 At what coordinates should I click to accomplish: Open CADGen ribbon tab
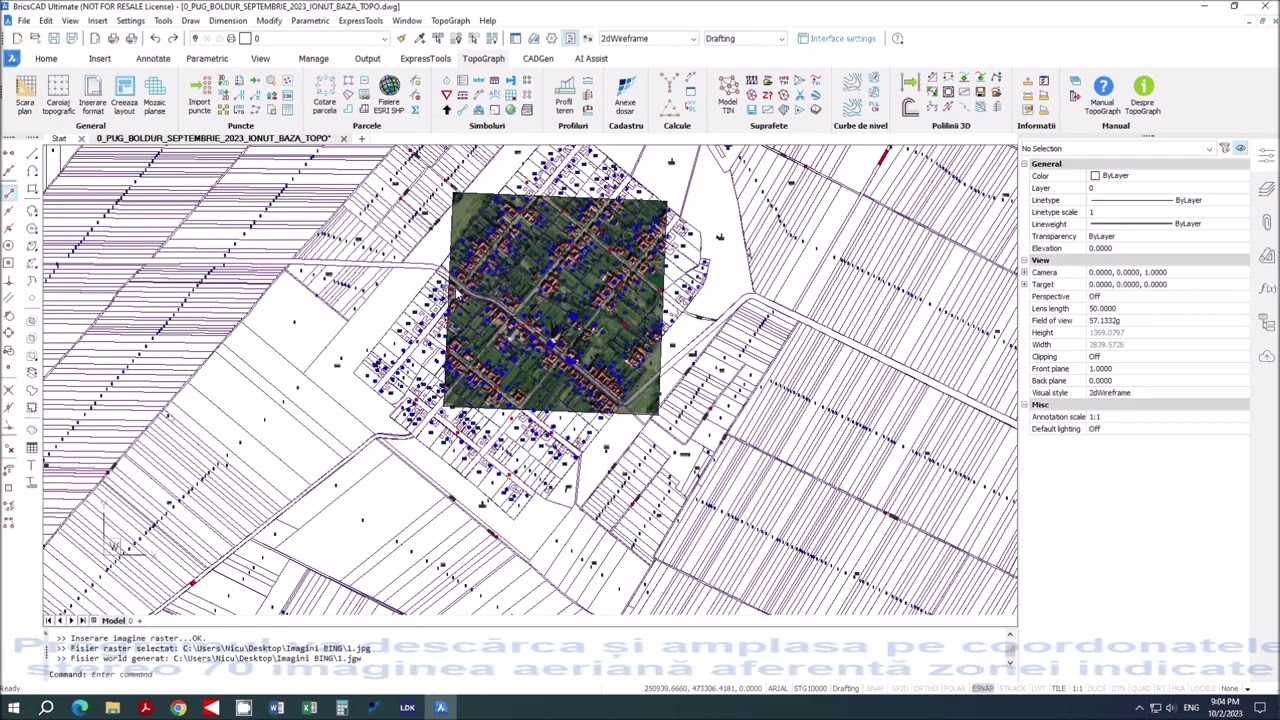538,58
